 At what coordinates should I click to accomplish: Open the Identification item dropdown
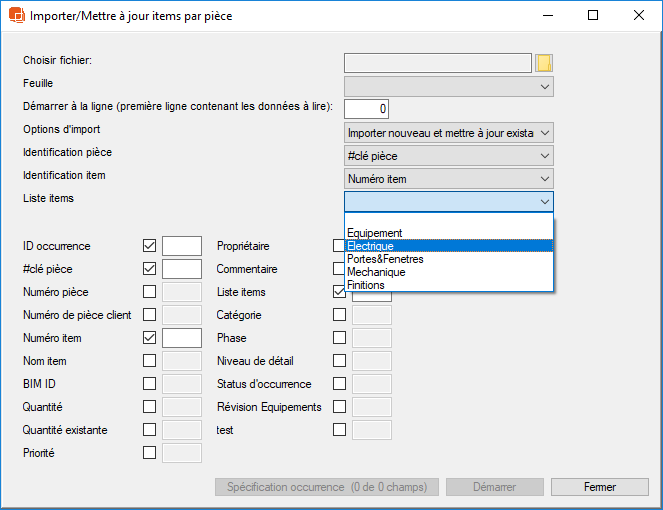tap(448, 179)
